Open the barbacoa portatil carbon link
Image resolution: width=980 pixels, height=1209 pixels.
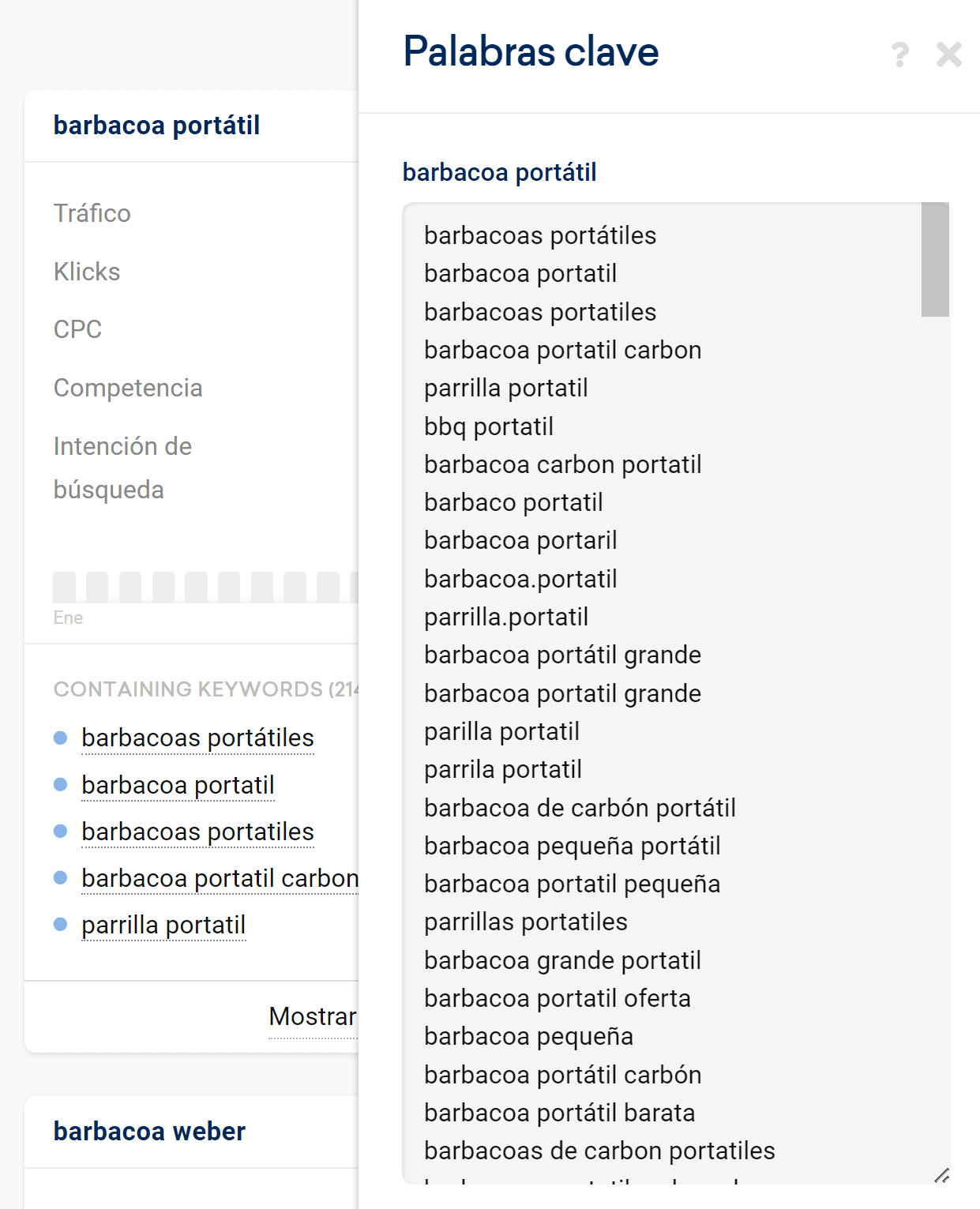[x=219, y=878]
